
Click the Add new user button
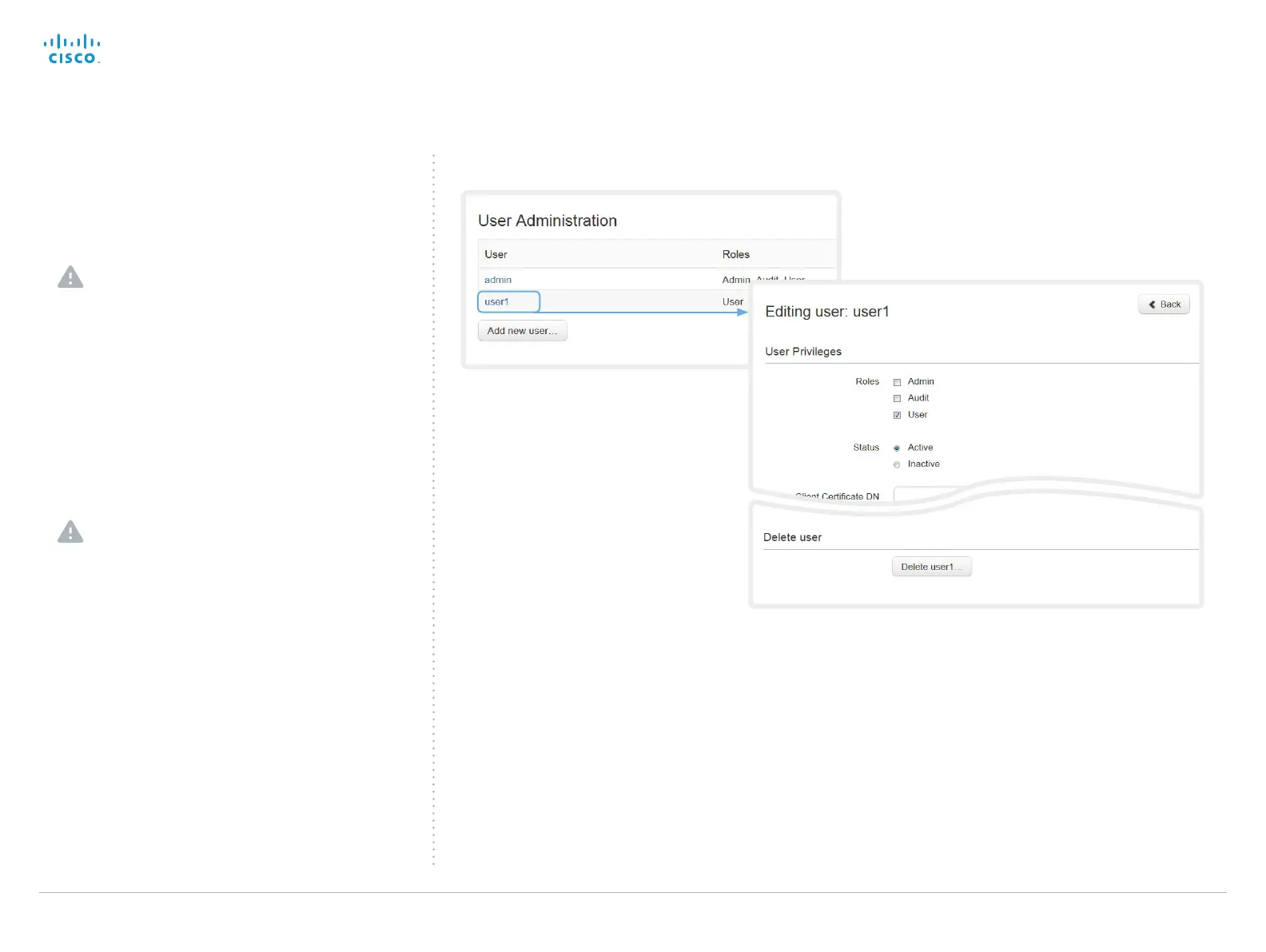click(x=523, y=331)
